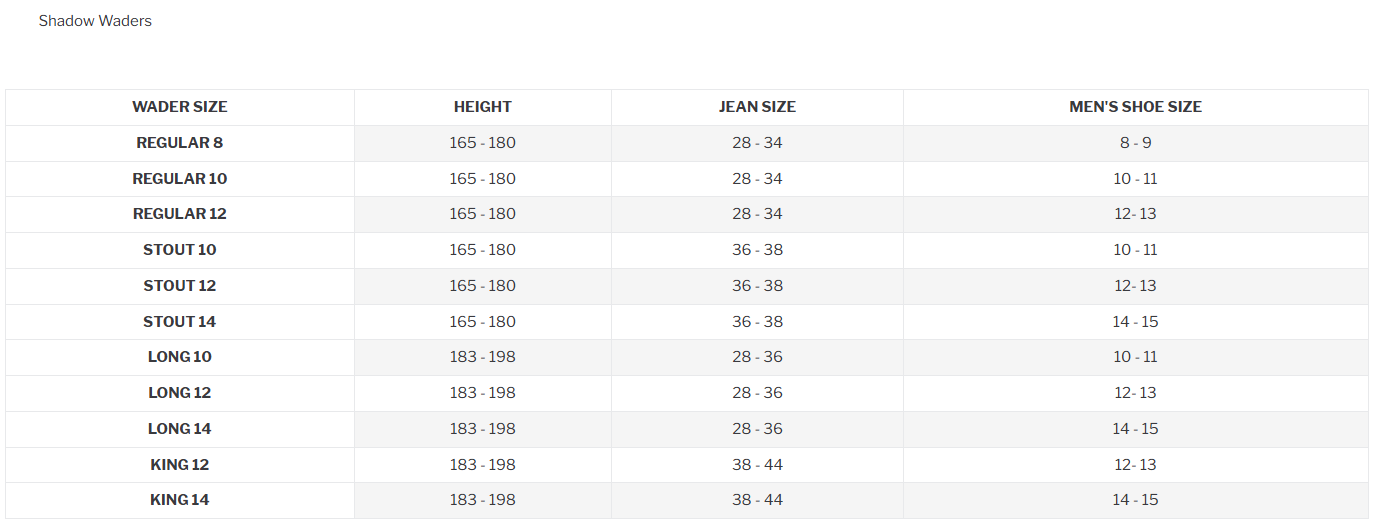Click the LONG 14 row label
This screenshot has width=1376, height=527.
click(180, 429)
